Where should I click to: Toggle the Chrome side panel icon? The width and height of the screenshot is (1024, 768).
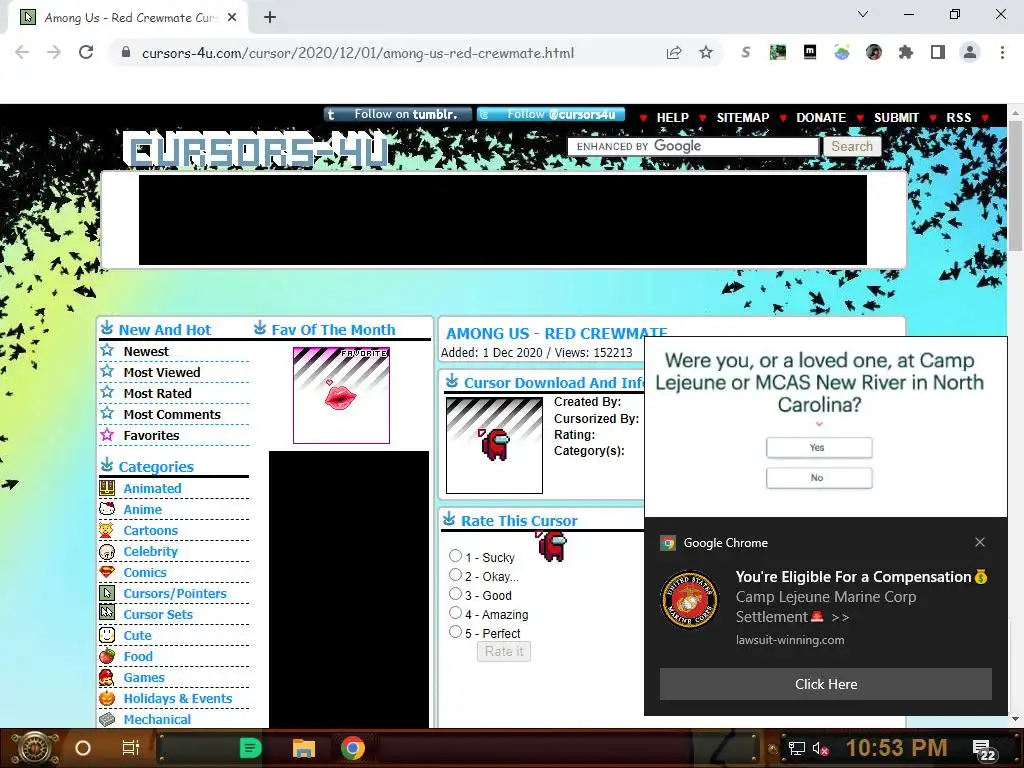point(938,52)
